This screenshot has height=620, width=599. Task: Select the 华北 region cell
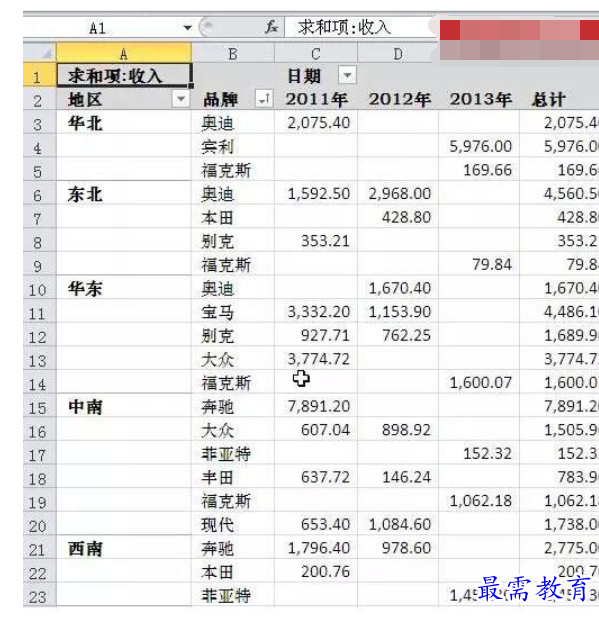click(124, 123)
